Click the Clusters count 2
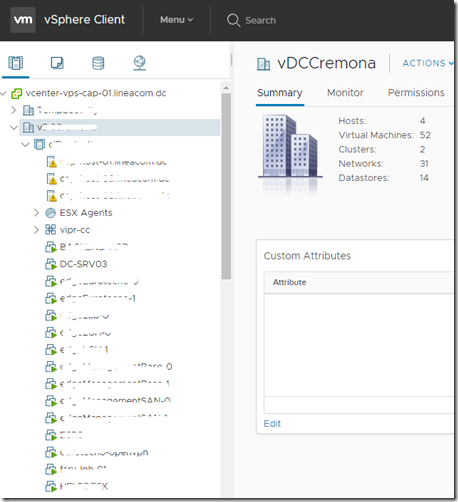Screen dimensions: 458x502 (422, 149)
